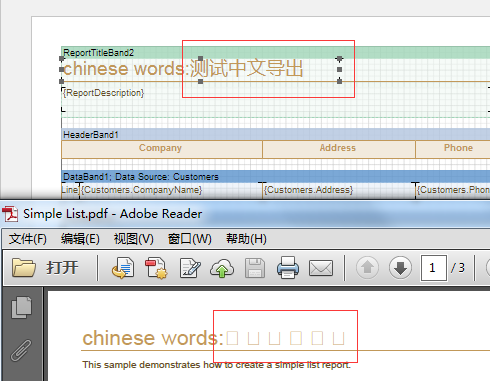Select the {Line} component in the data band

(70, 190)
